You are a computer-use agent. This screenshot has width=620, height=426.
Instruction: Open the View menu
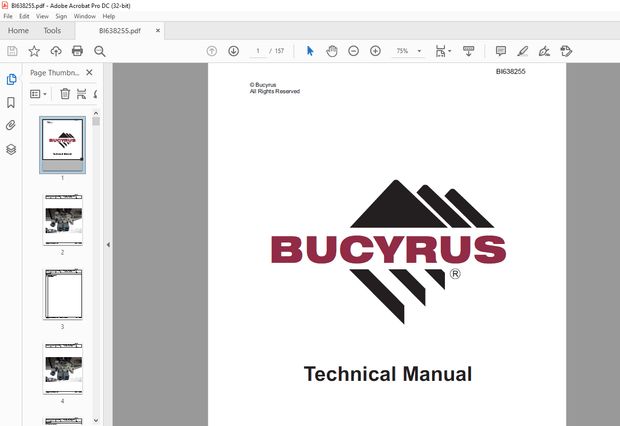(42, 16)
